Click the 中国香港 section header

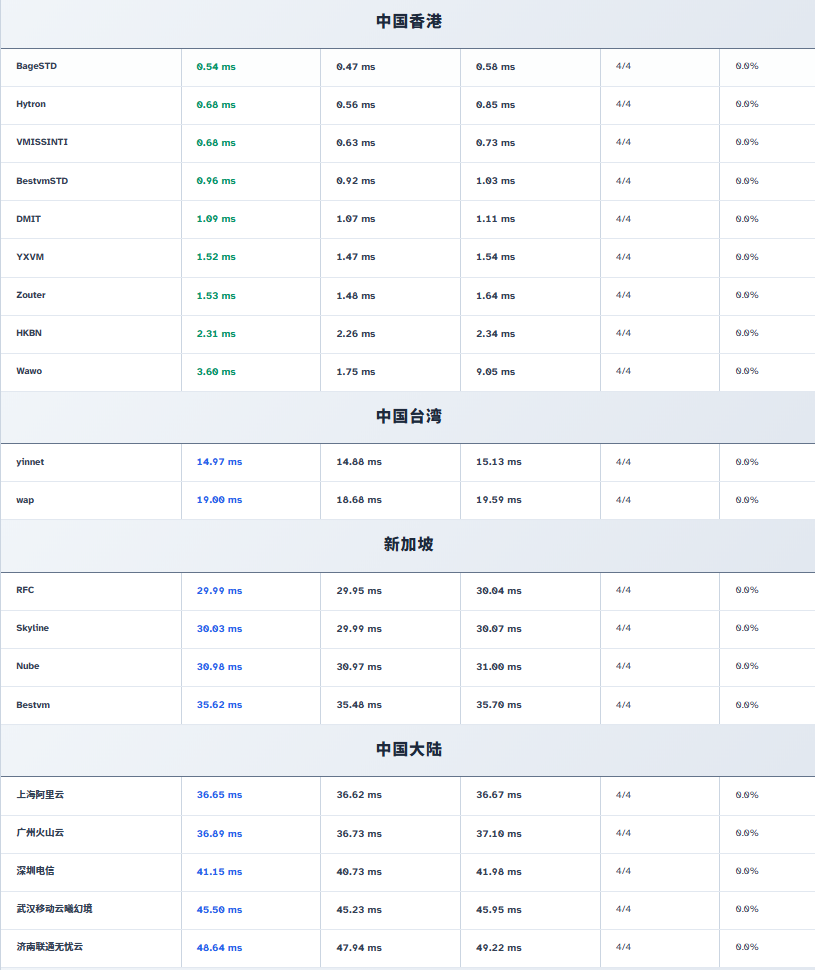(408, 21)
